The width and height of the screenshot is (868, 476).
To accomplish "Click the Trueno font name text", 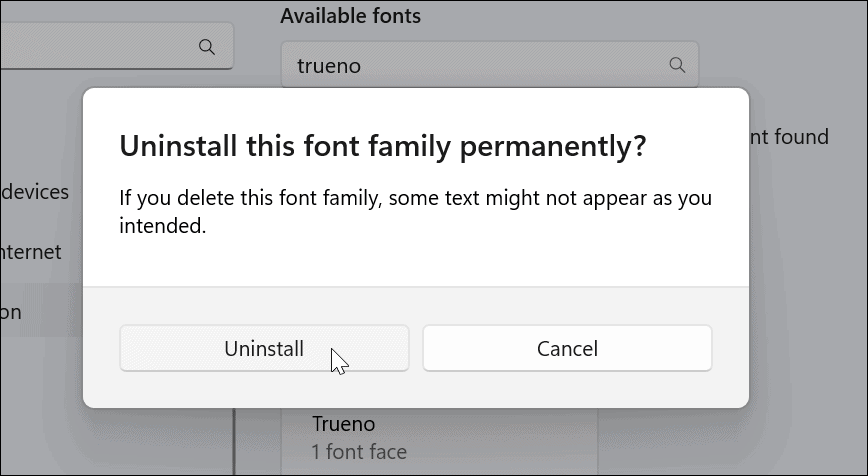I will point(343,424).
